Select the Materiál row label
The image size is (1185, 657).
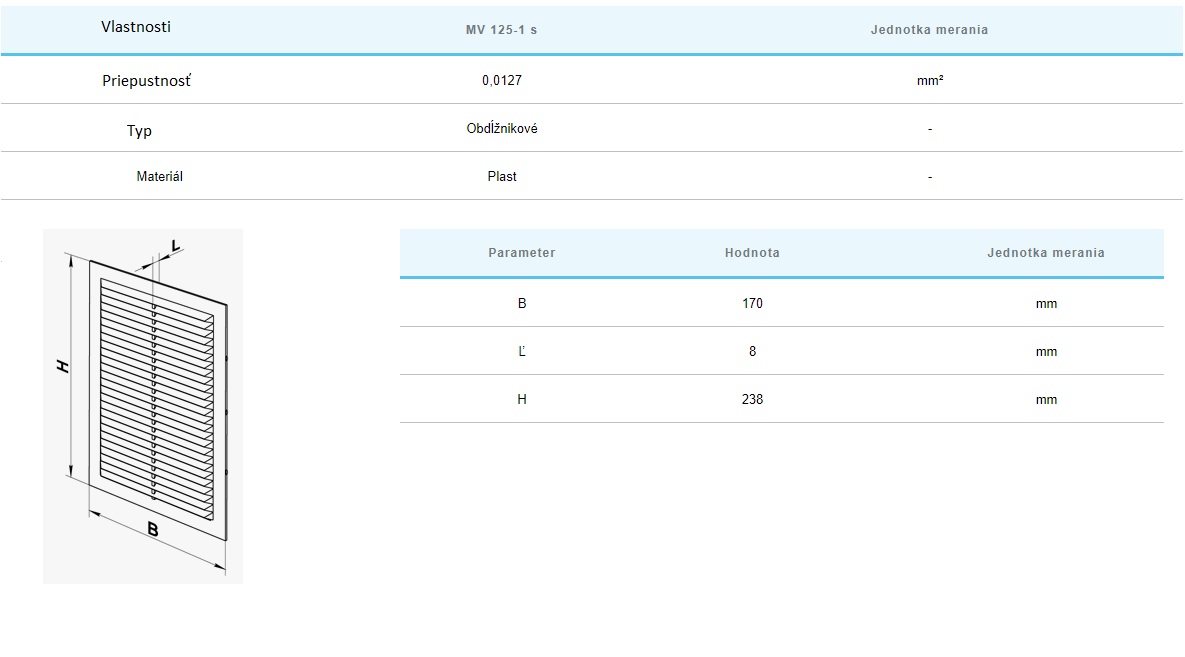(159, 176)
